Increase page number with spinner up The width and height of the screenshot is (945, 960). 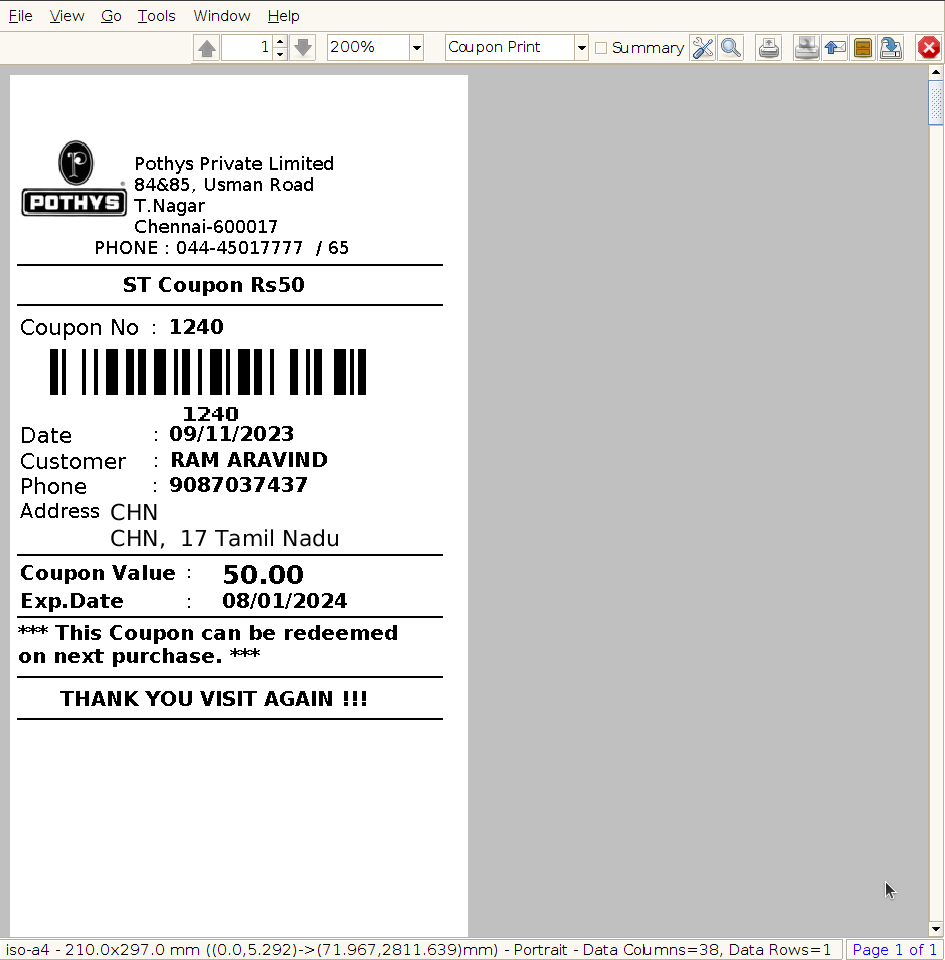(x=280, y=42)
